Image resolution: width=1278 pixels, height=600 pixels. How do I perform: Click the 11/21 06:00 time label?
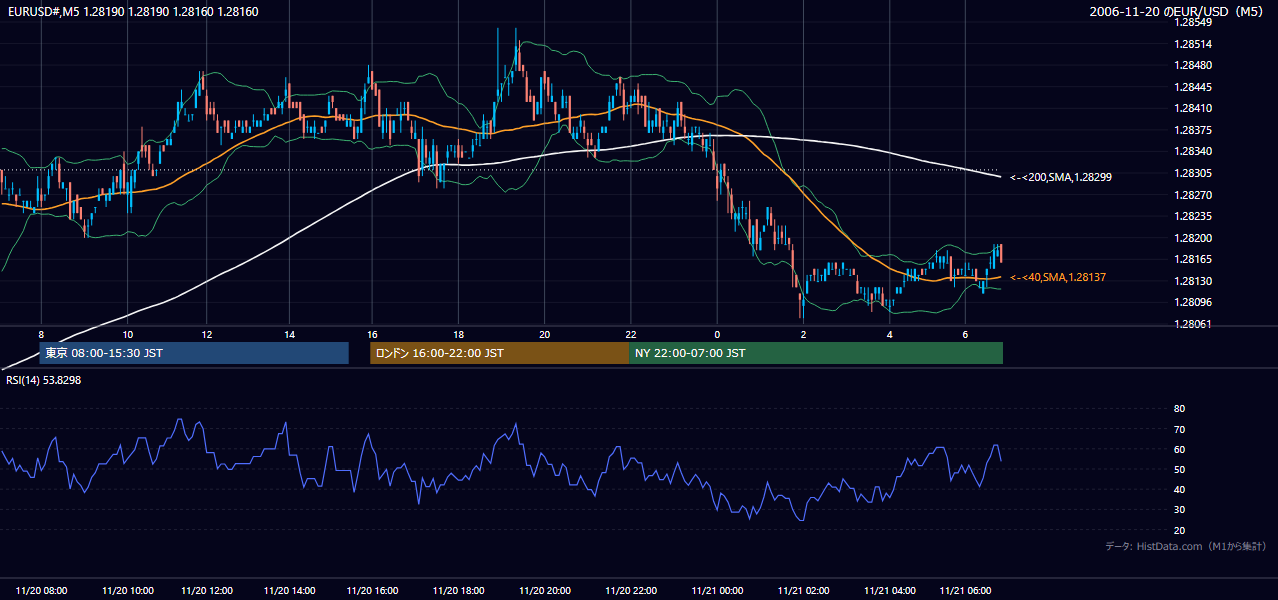[x=965, y=591]
